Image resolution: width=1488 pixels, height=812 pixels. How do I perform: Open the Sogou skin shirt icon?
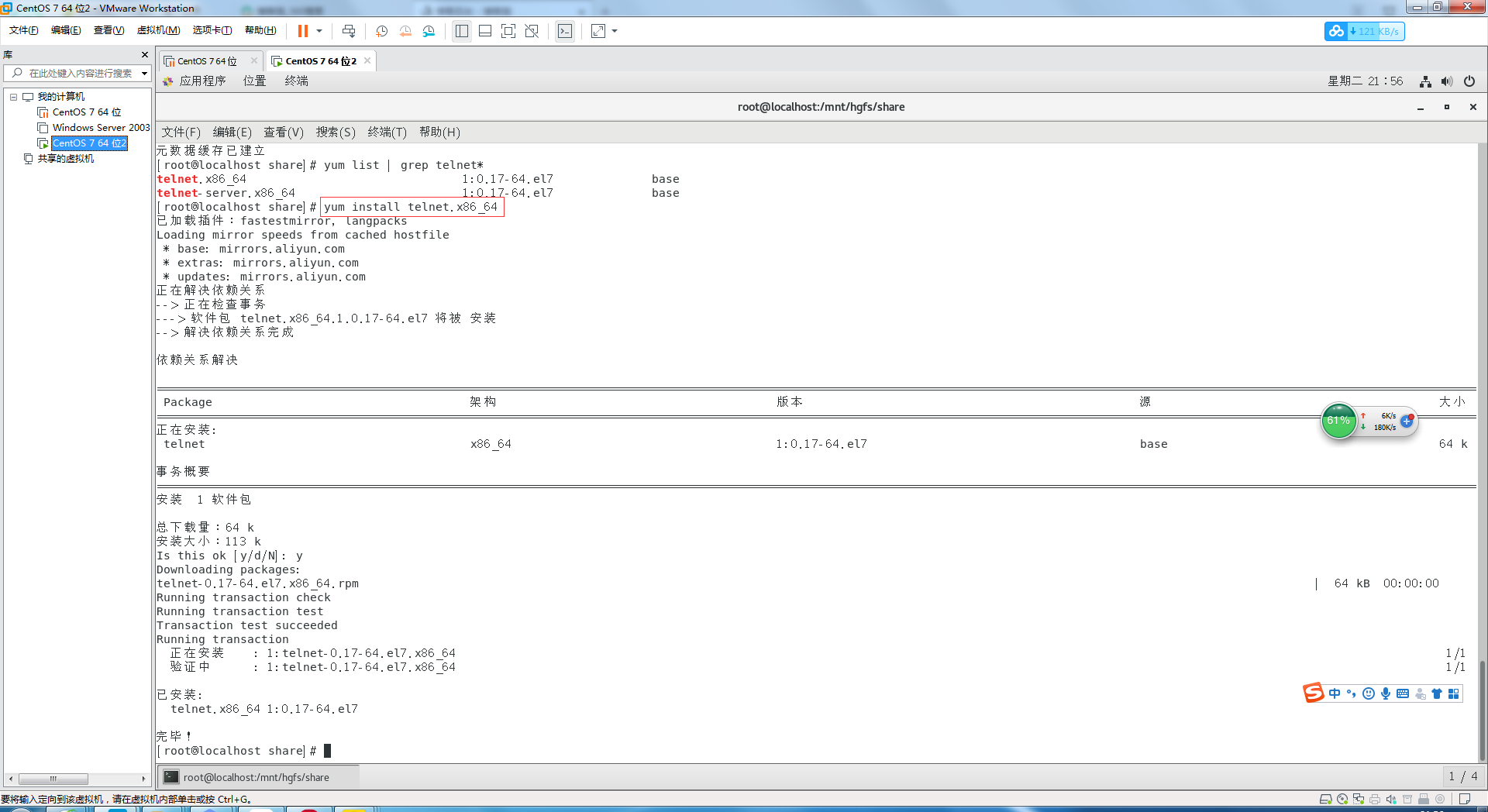coord(1437,693)
